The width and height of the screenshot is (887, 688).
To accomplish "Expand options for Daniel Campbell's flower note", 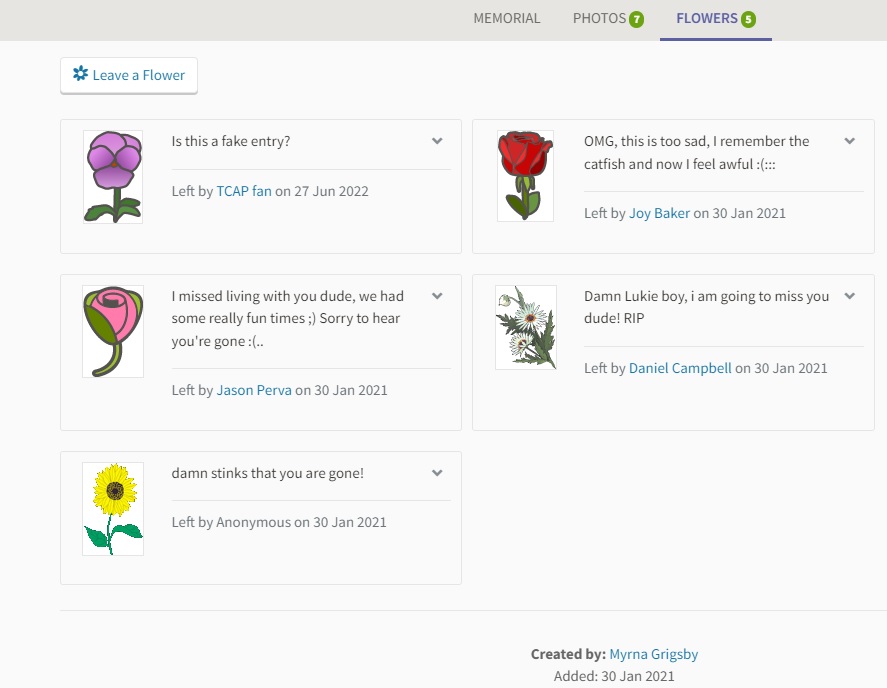I will (x=850, y=296).
